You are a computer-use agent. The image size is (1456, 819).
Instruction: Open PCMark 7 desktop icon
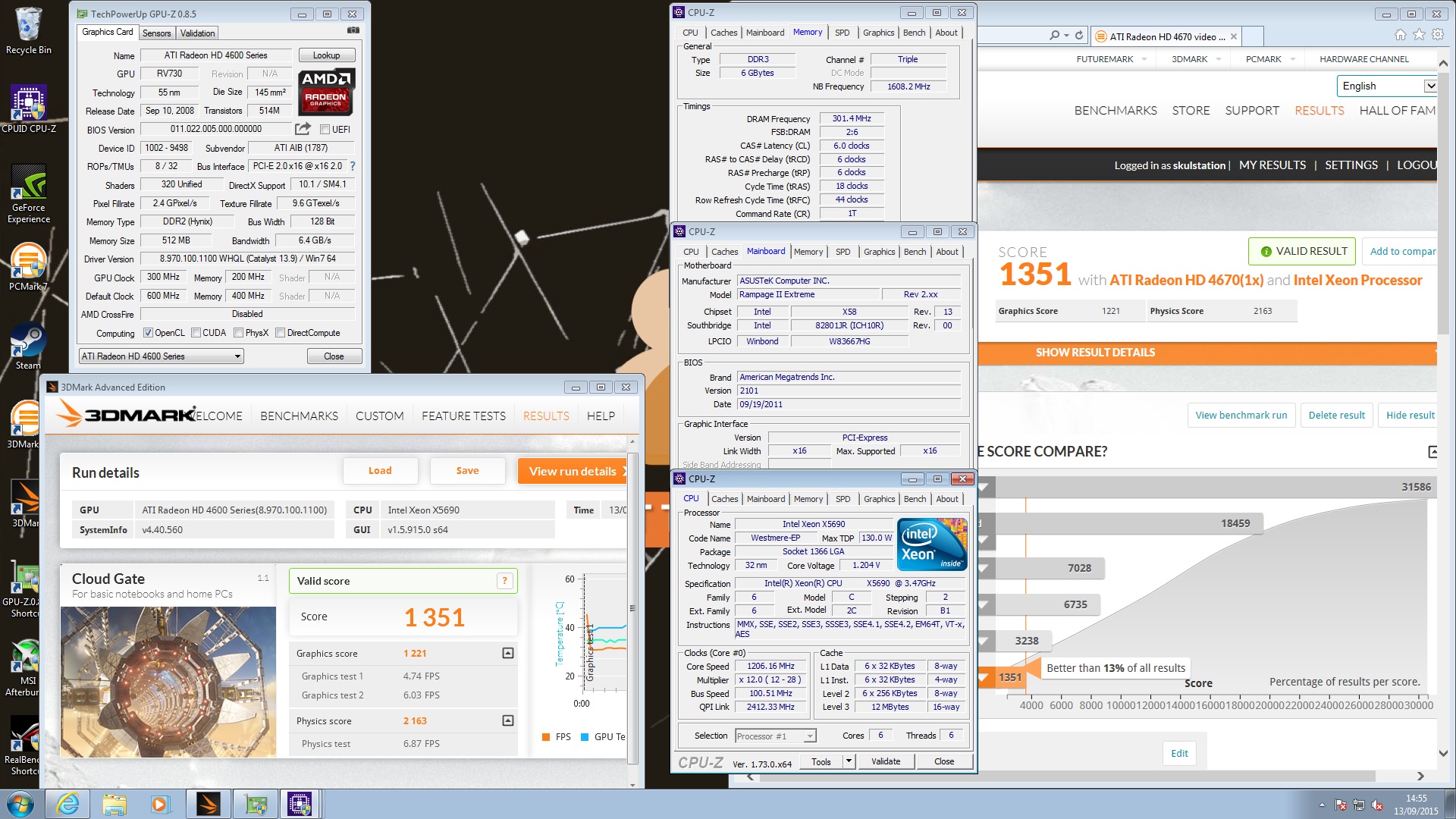(x=29, y=267)
